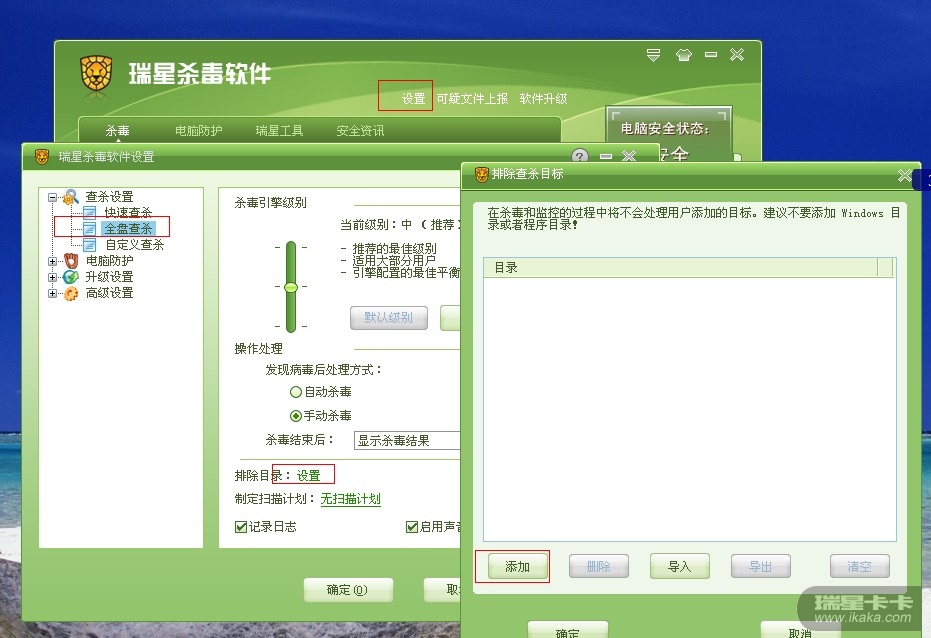Viewport: 931px width, 638px height.
Task: Open the main window dropdown menu icon
Action: click(653, 55)
